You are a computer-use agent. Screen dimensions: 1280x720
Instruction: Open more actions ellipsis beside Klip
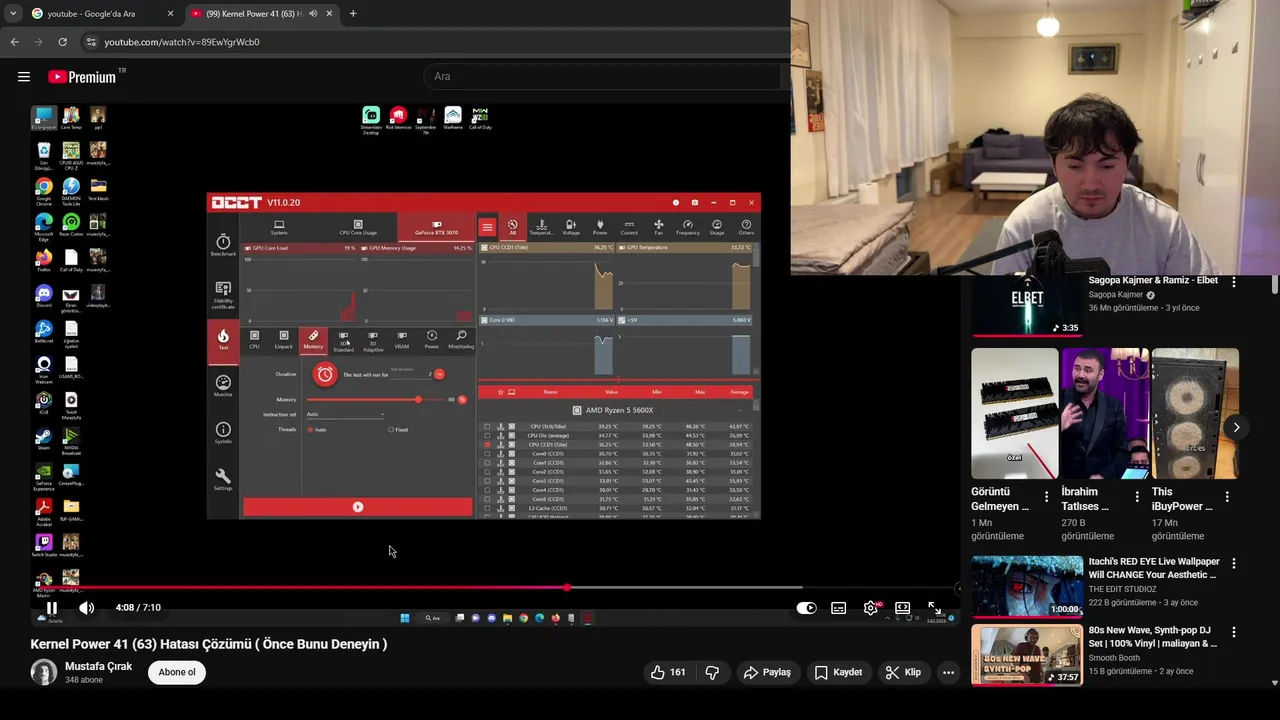(948, 672)
